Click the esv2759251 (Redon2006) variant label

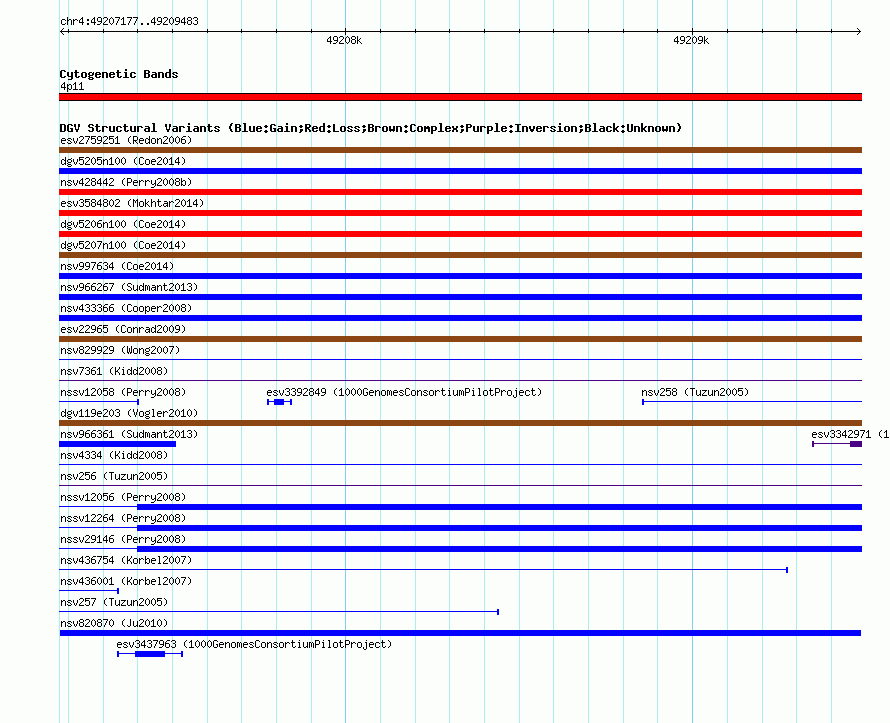coord(126,140)
